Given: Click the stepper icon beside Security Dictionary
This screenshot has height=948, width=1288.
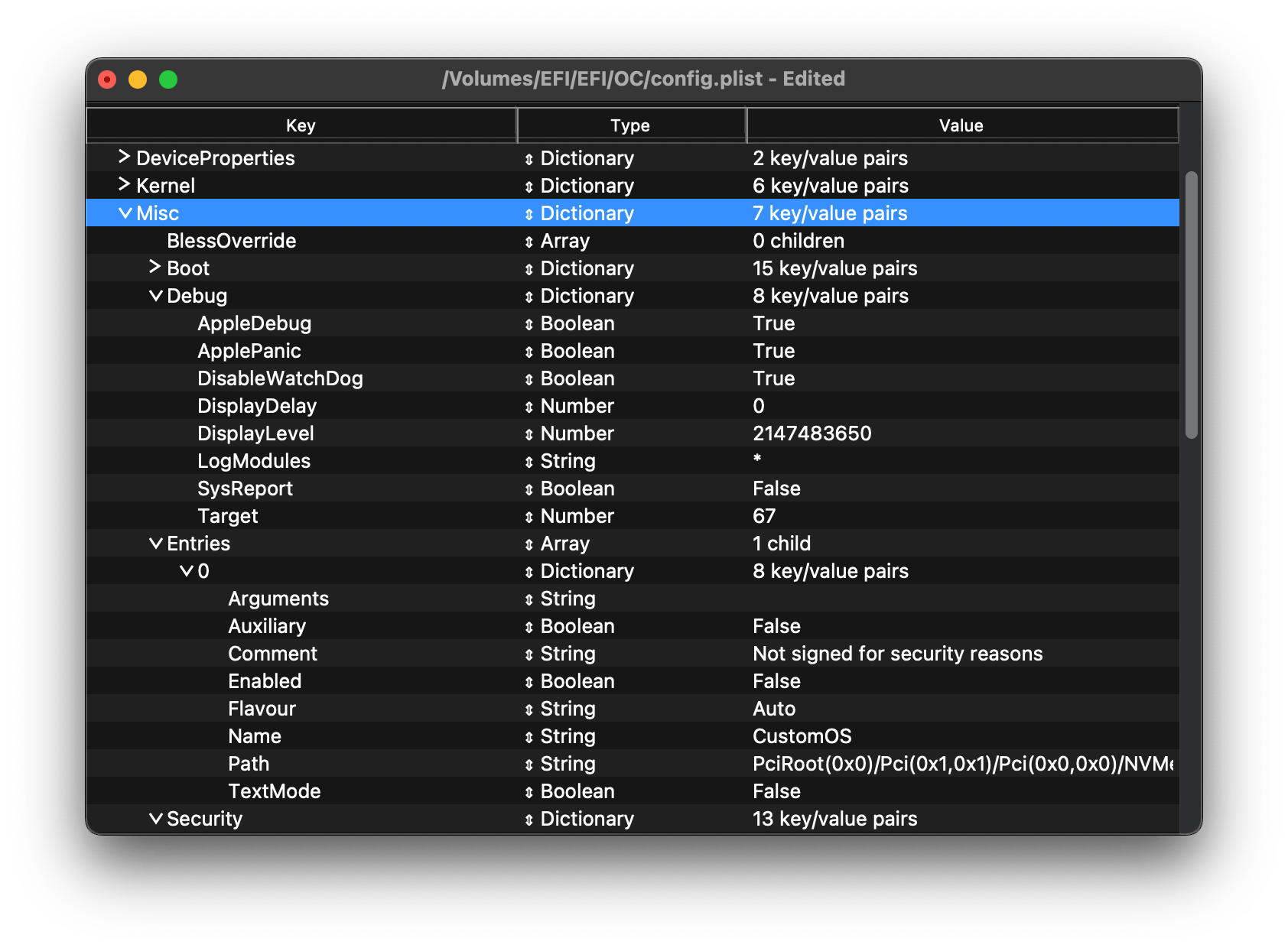Looking at the screenshot, I should point(529,819).
